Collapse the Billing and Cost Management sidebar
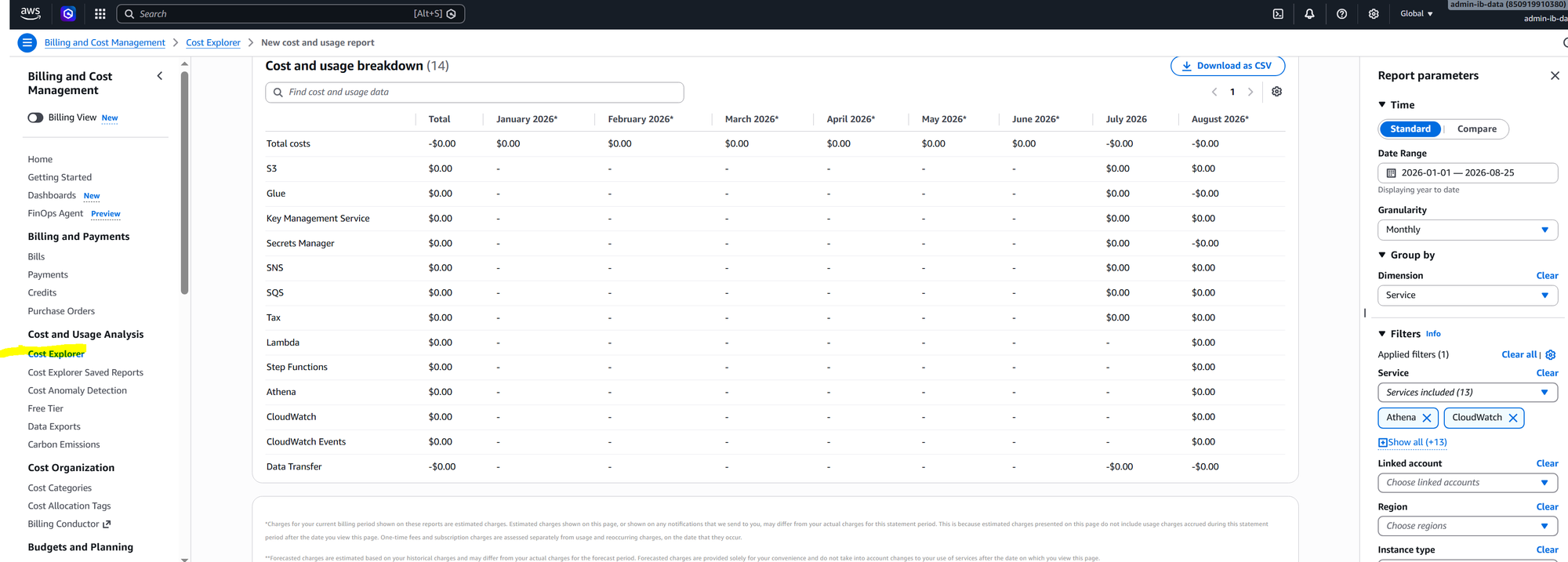Screen dimensions: 1568x562 (x=160, y=76)
